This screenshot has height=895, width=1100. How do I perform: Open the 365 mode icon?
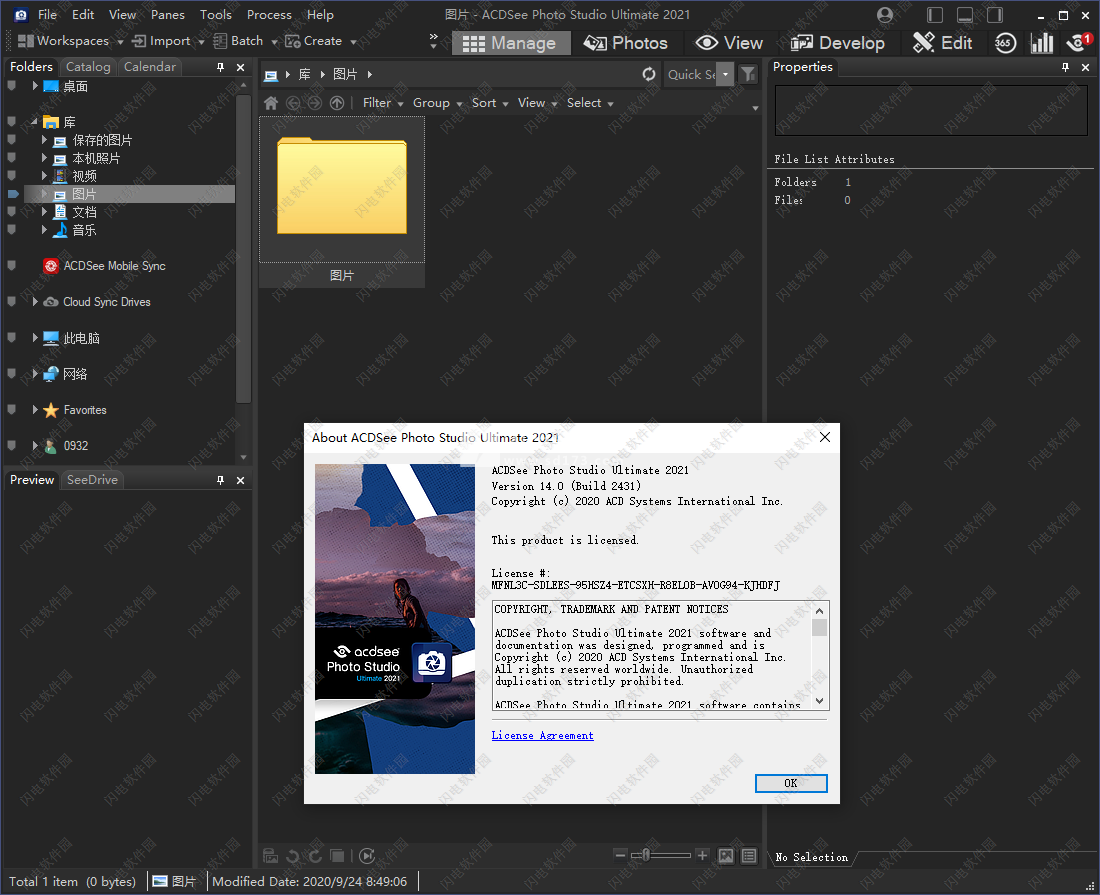pyautogui.click(x=1005, y=43)
